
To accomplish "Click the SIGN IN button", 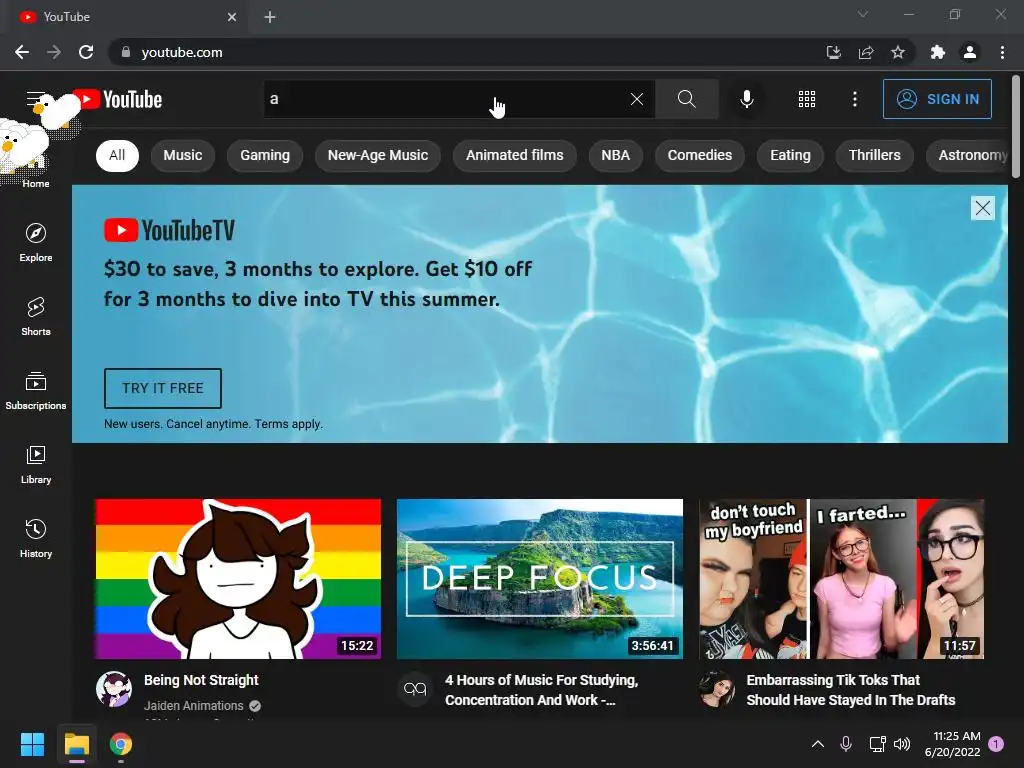I will coord(937,99).
